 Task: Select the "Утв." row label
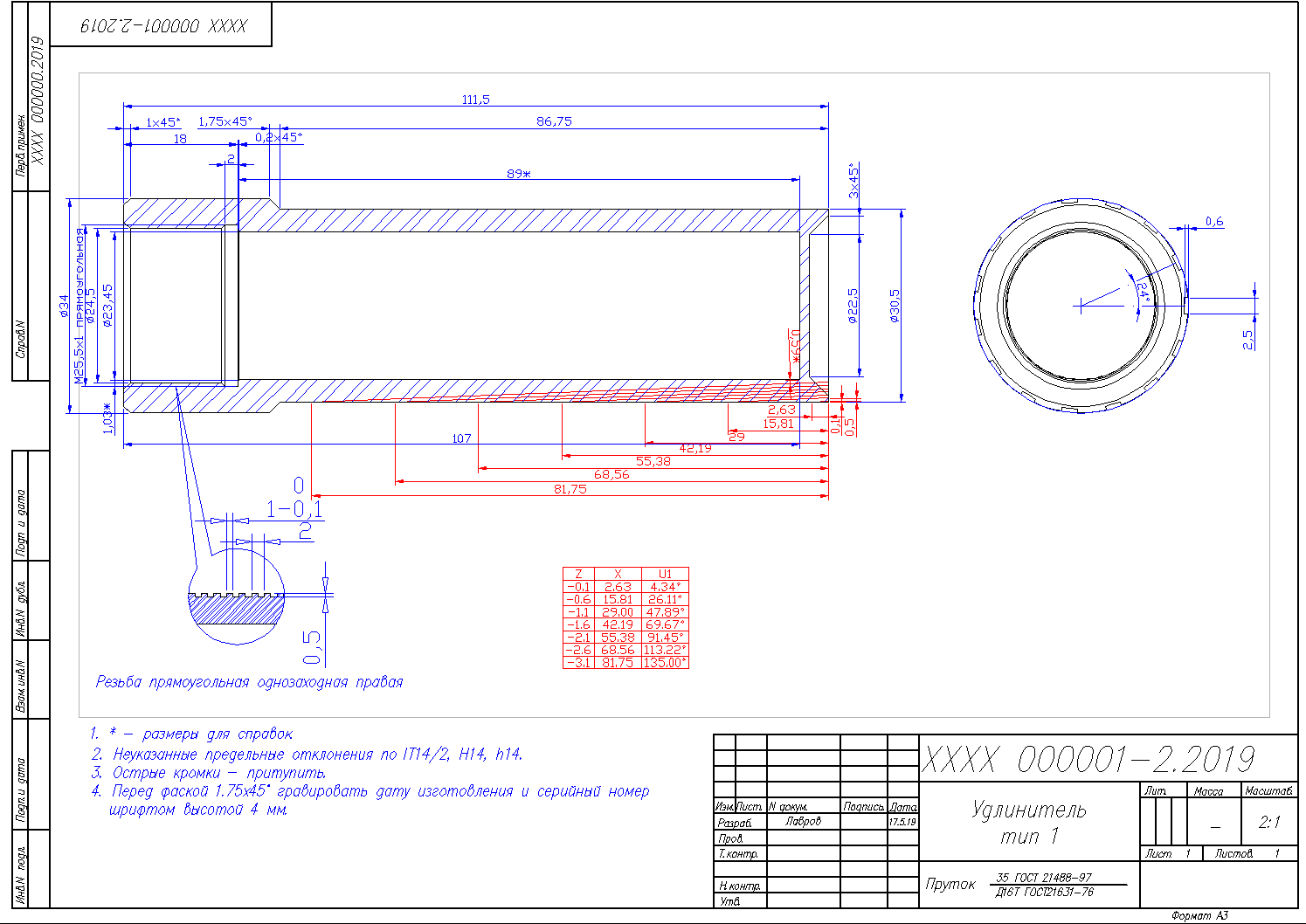(729, 900)
